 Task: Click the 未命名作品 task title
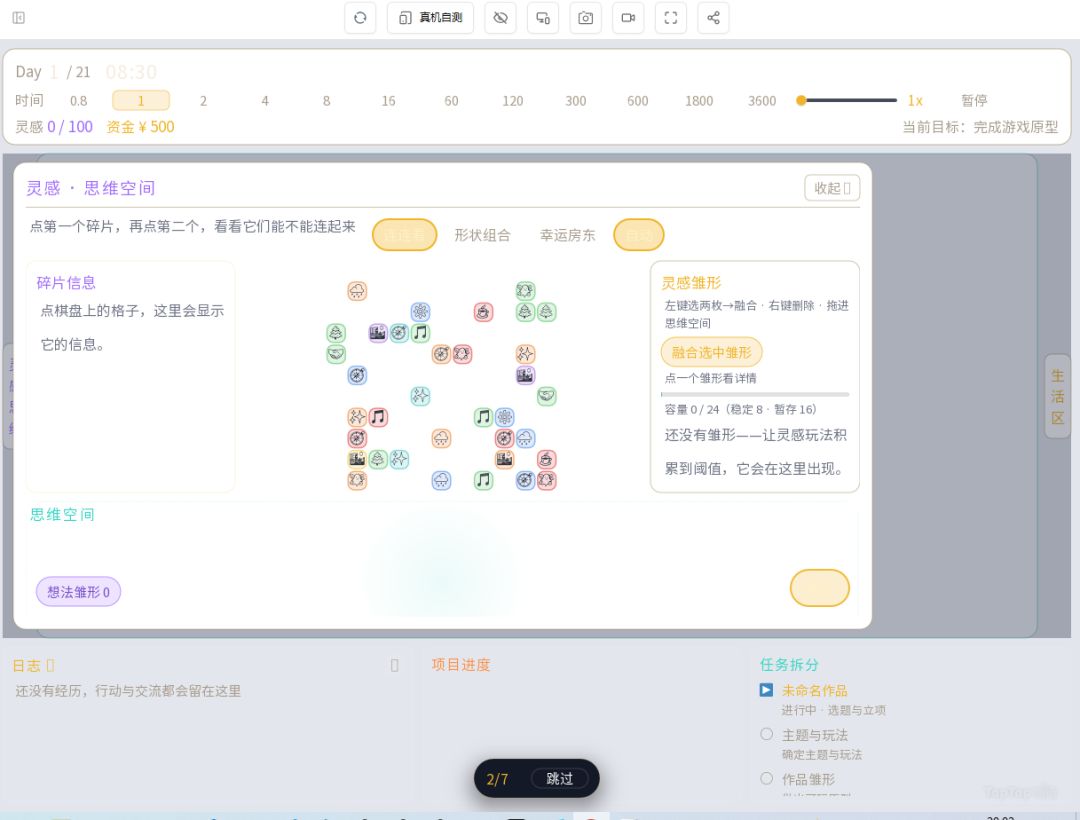(814, 691)
